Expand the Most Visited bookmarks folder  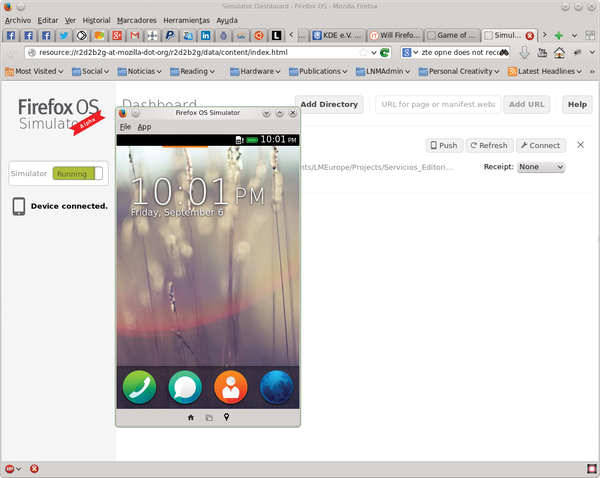pyautogui.click(x=34, y=71)
